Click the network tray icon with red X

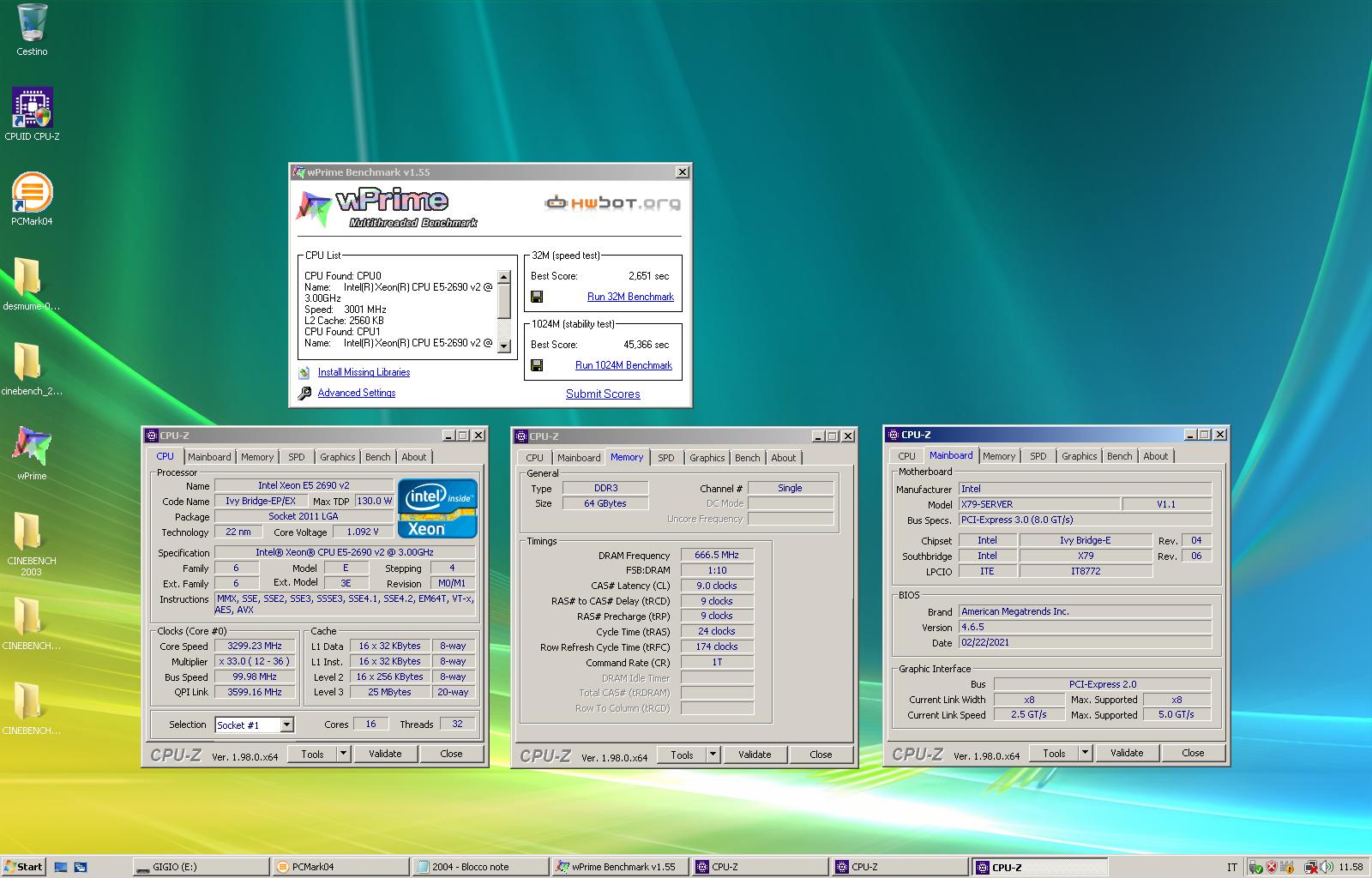pyautogui.click(x=1310, y=868)
